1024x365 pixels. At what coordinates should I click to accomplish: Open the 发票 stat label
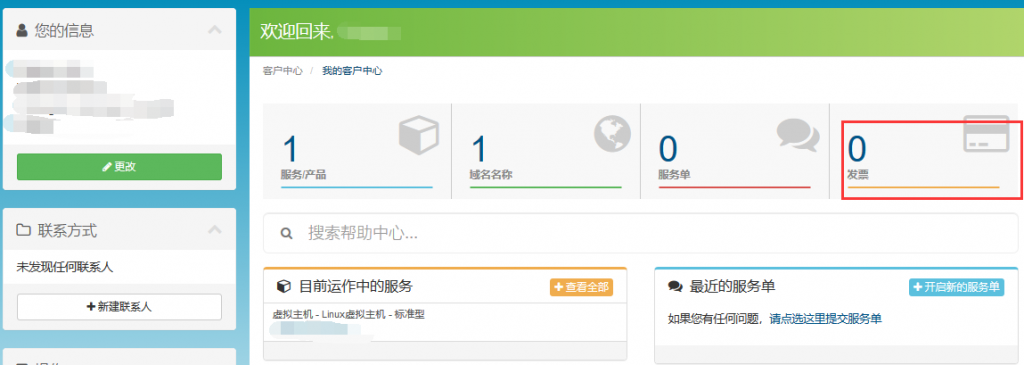pos(858,175)
